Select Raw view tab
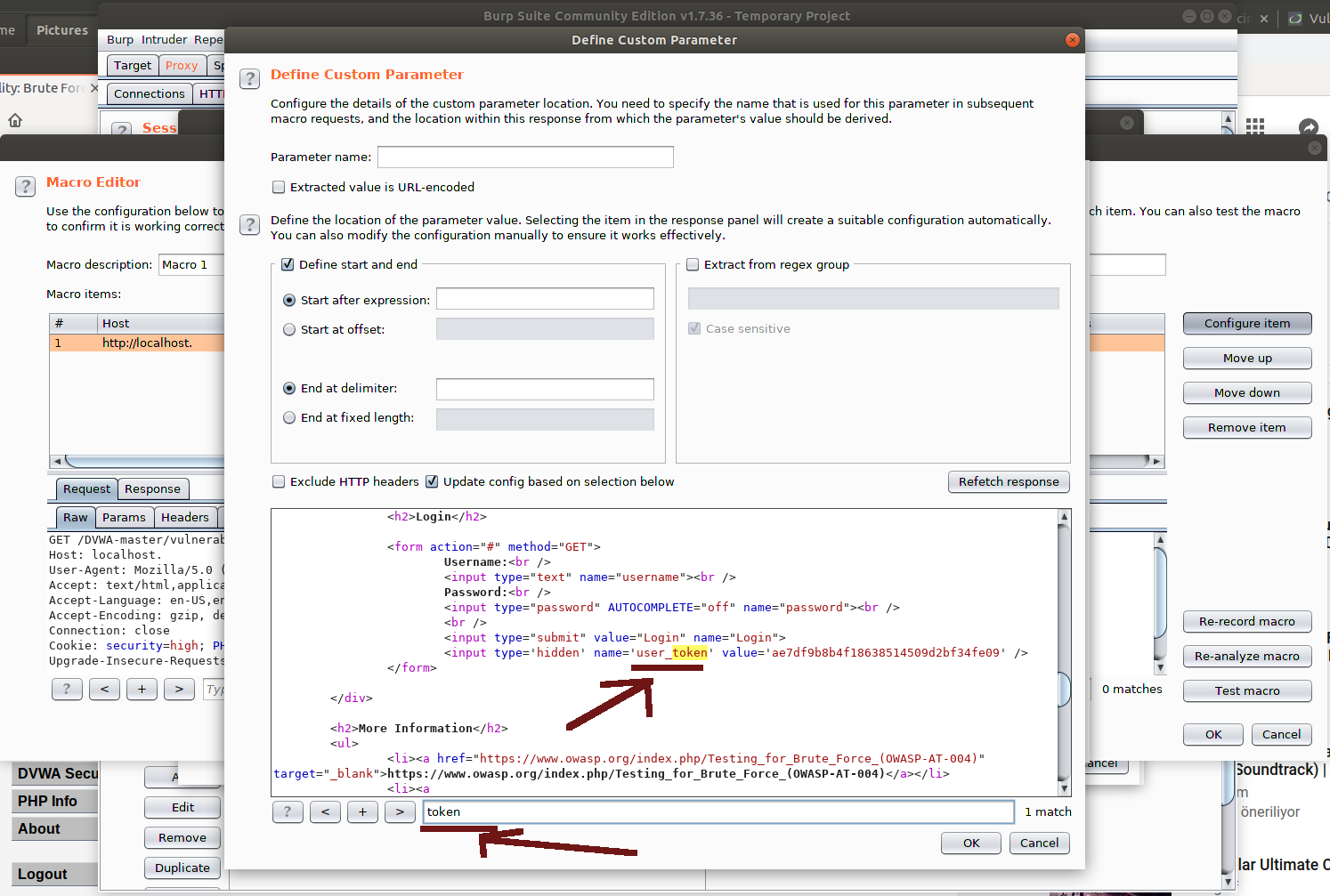The image size is (1330, 896). coord(76,517)
